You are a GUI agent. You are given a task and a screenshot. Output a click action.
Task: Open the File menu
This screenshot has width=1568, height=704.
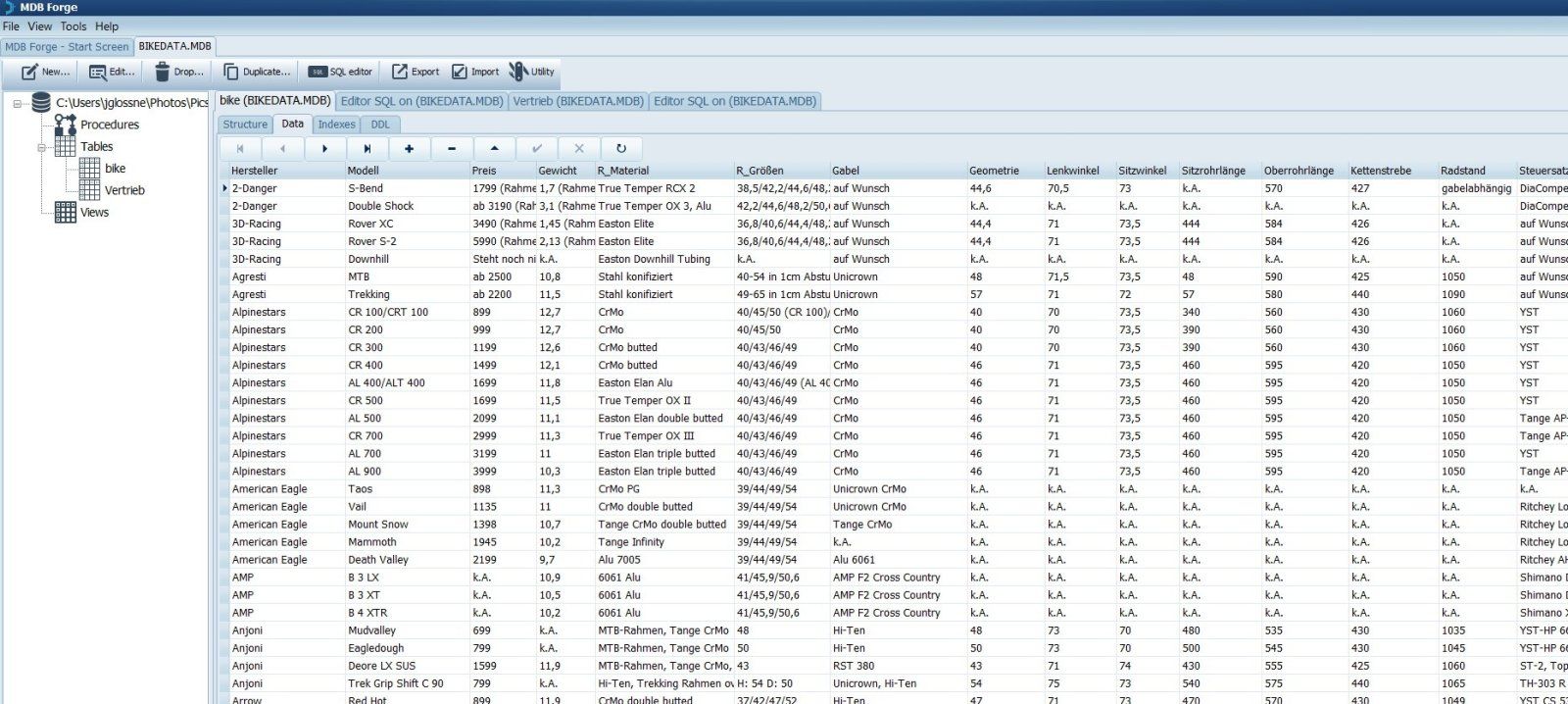click(x=11, y=26)
